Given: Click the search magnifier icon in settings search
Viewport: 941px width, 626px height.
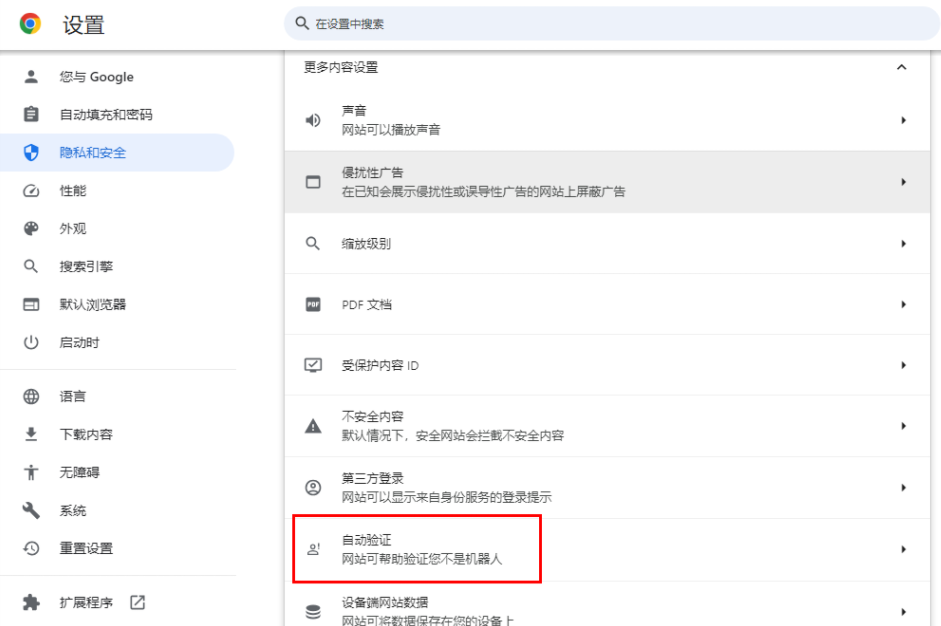Looking at the screenshot, I should 302,23.
